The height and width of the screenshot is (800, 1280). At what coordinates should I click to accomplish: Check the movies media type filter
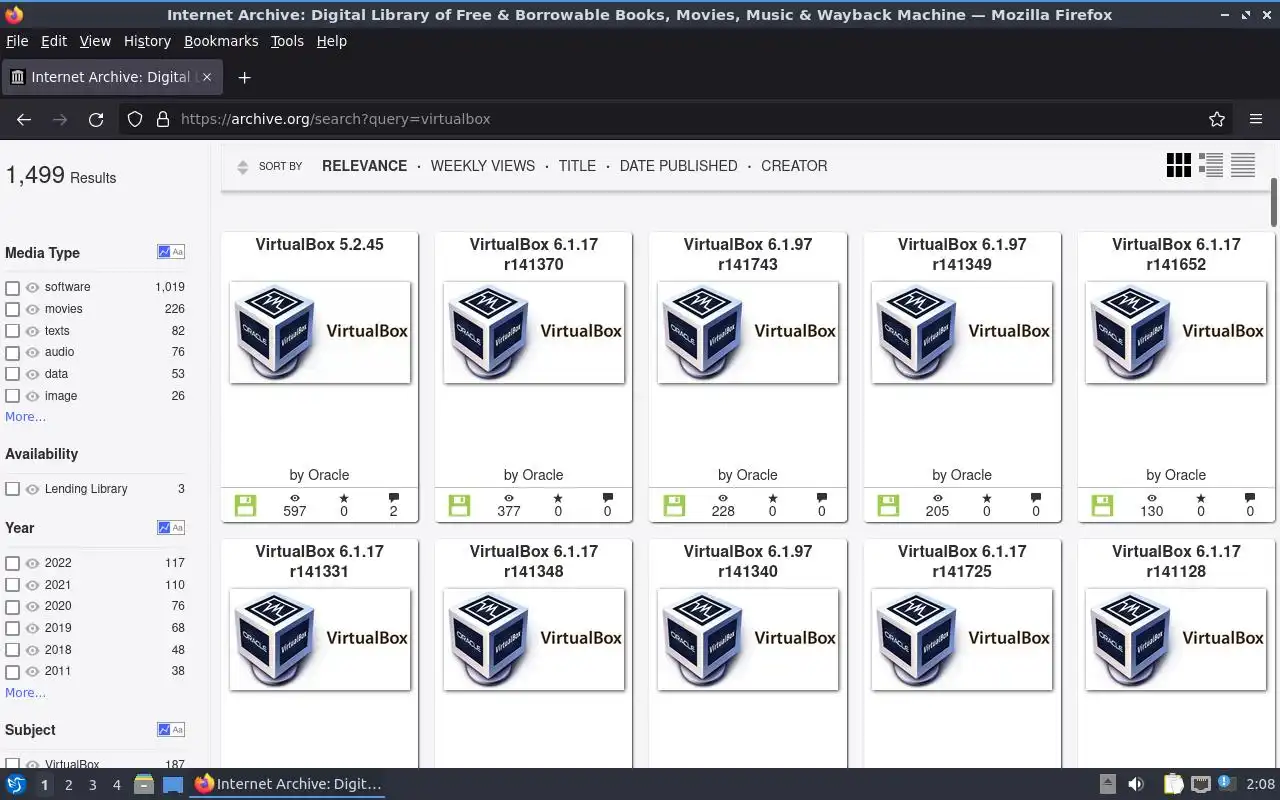[x=12, y=310]
